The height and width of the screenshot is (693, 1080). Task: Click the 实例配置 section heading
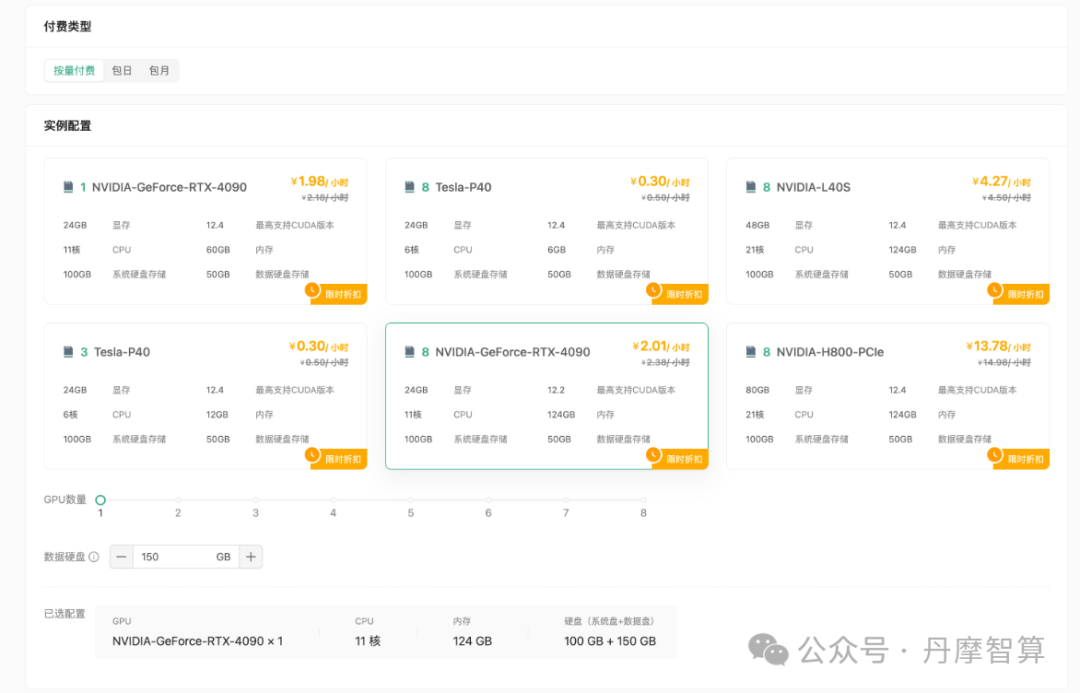[68, 126]
